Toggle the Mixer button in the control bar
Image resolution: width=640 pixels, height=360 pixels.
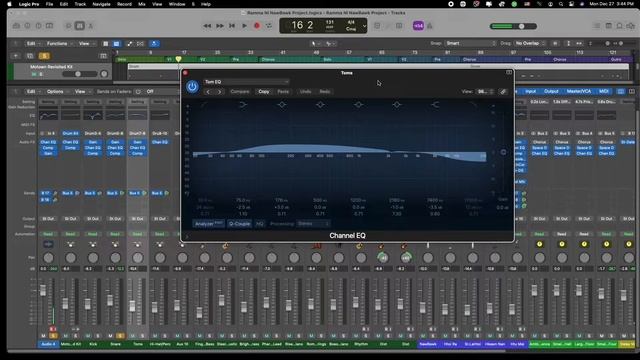[80, 26]
